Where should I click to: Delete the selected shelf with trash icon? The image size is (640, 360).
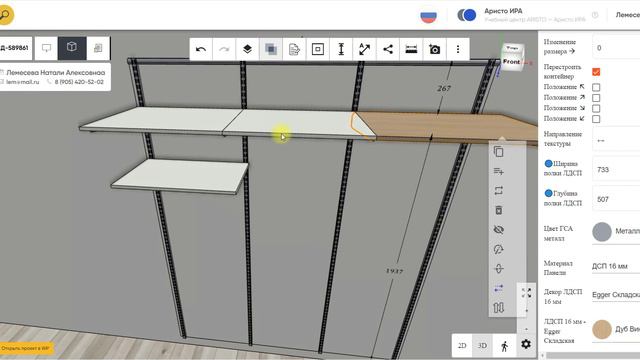[x=498, y=210]
